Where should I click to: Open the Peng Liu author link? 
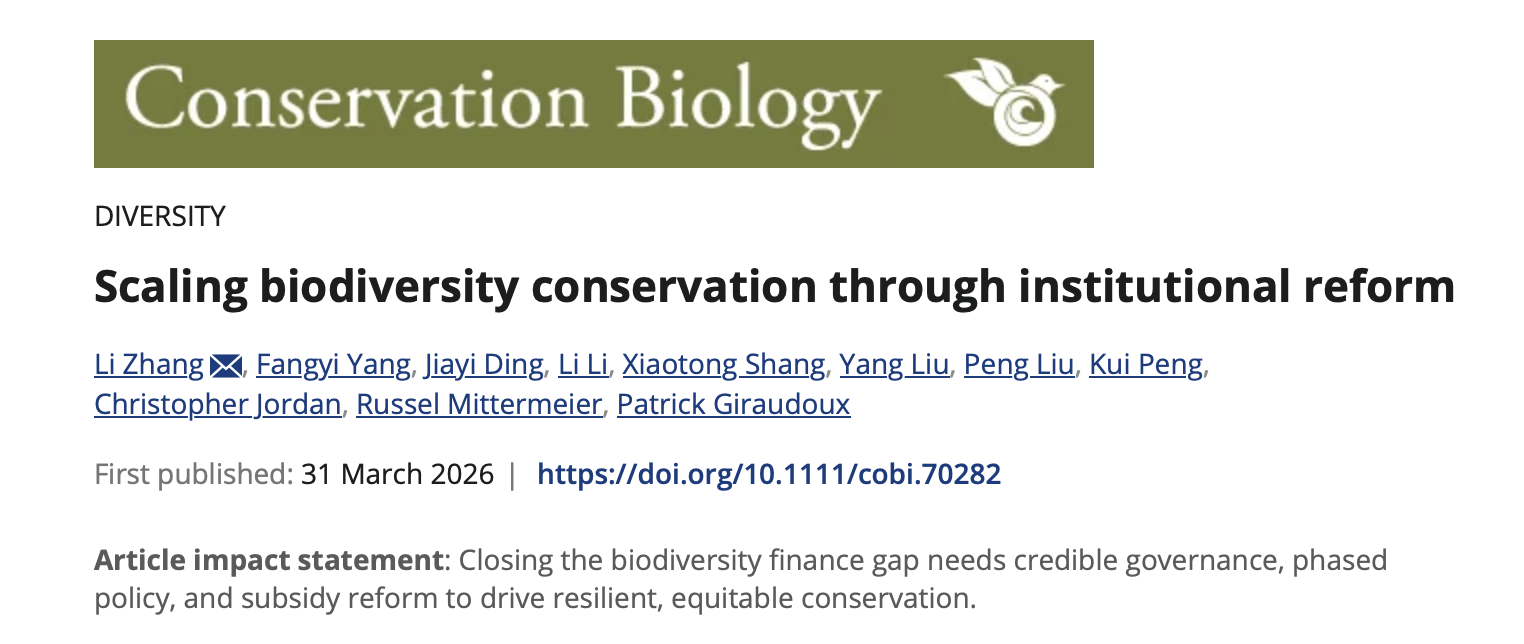pos(1019,366)
